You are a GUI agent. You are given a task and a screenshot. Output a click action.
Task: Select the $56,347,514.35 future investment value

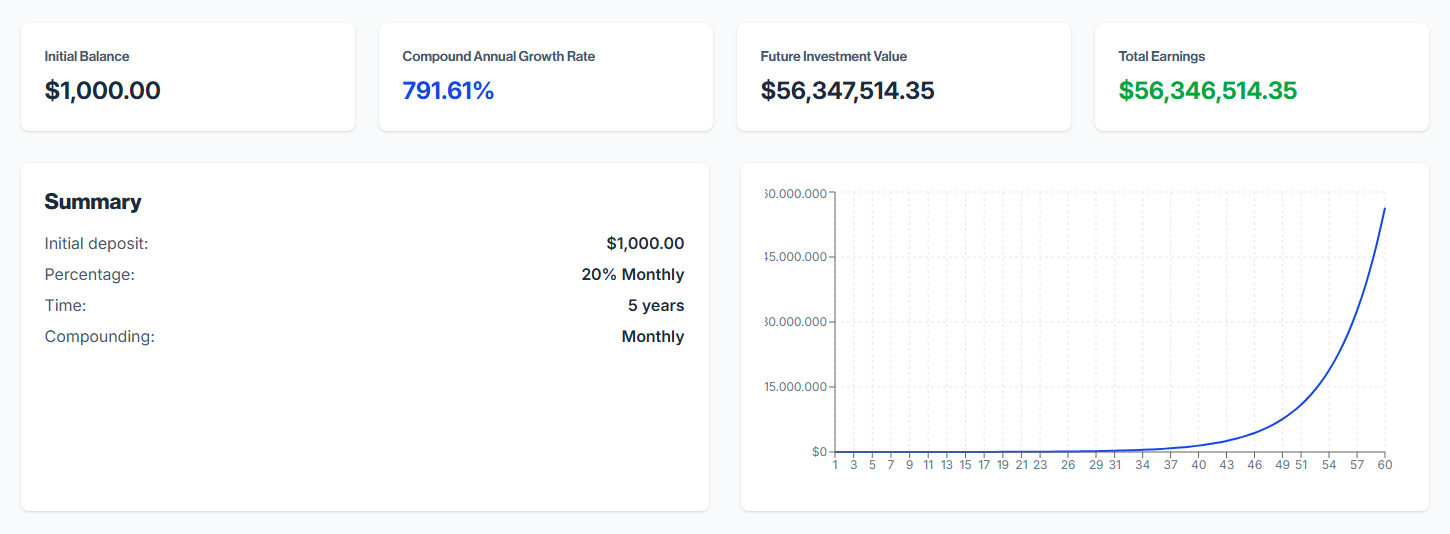click(847, 91)
